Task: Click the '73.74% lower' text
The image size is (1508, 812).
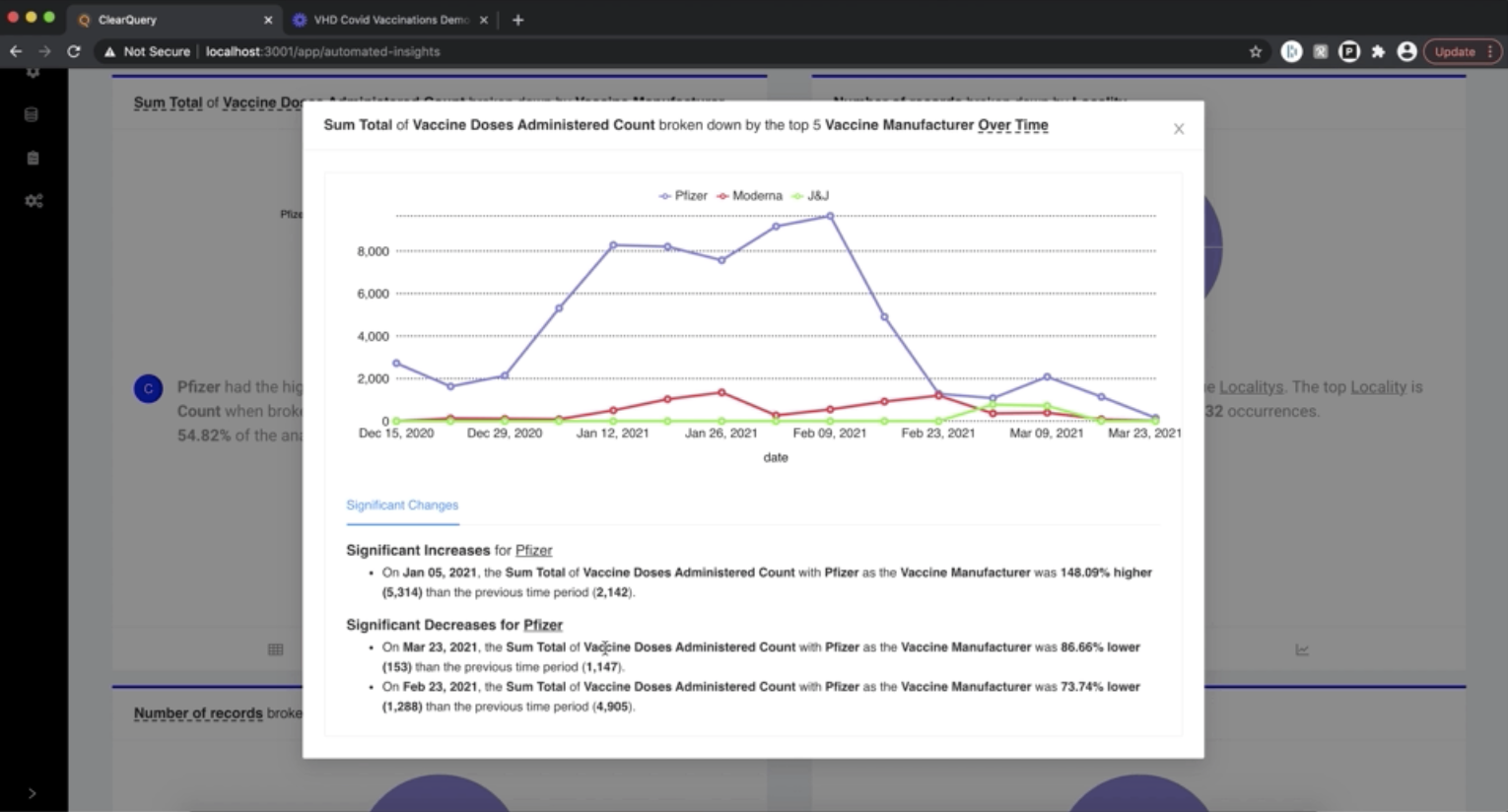Action: [1100, 687]
